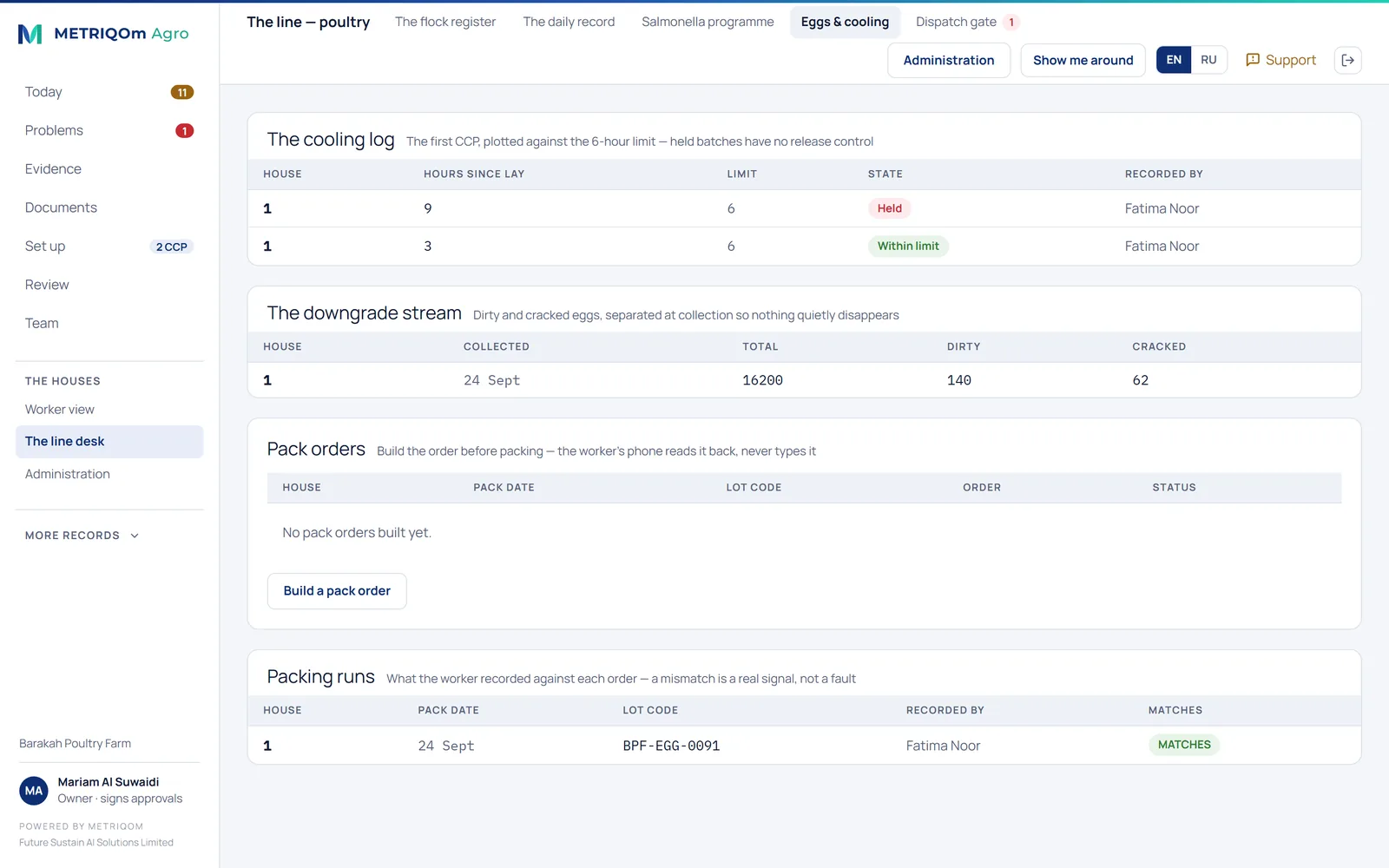Click Fatima Noor in Packing runs row
This screenshot has height=868, width=1389.
pos(943,746)
